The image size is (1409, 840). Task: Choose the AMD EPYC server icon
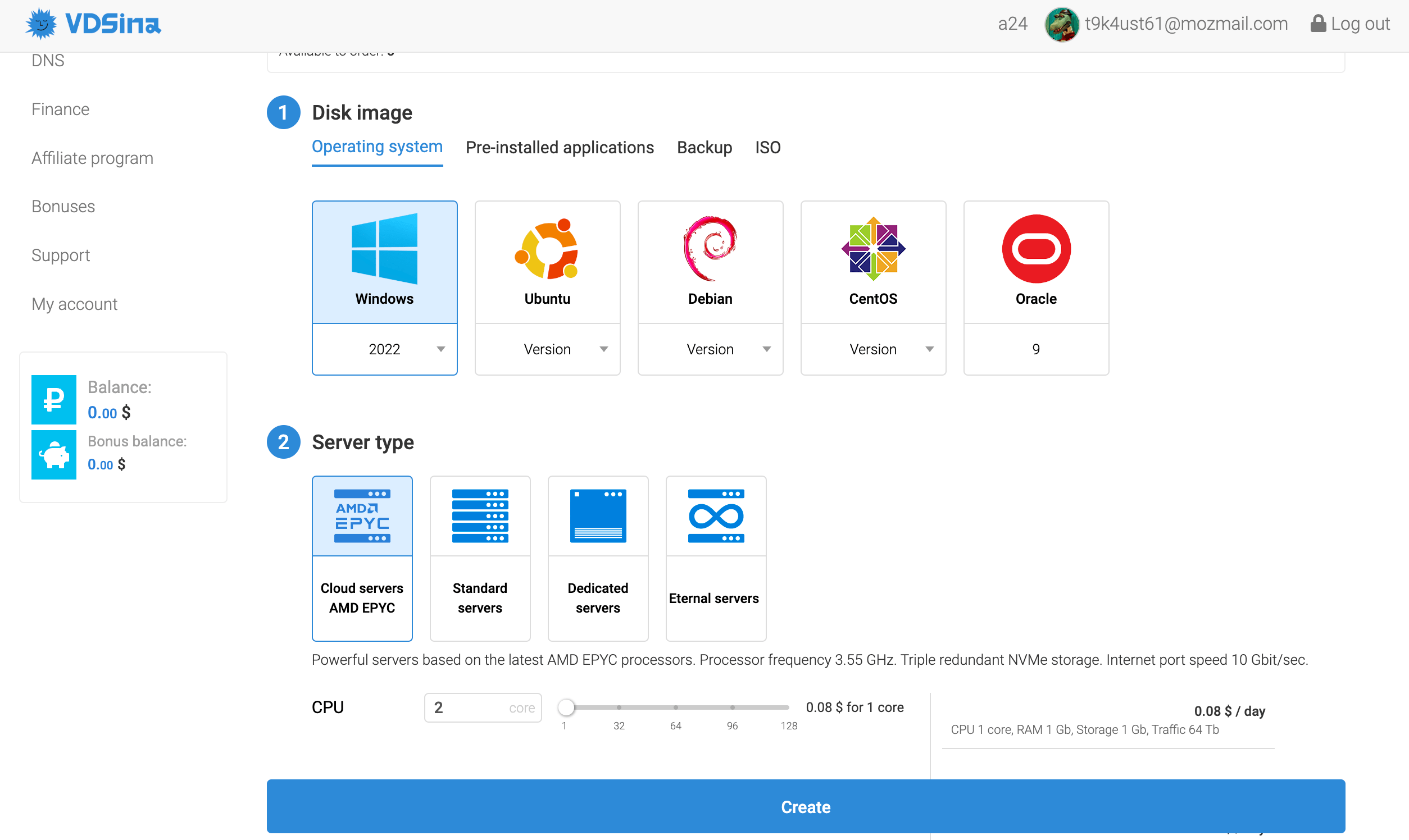362,516
